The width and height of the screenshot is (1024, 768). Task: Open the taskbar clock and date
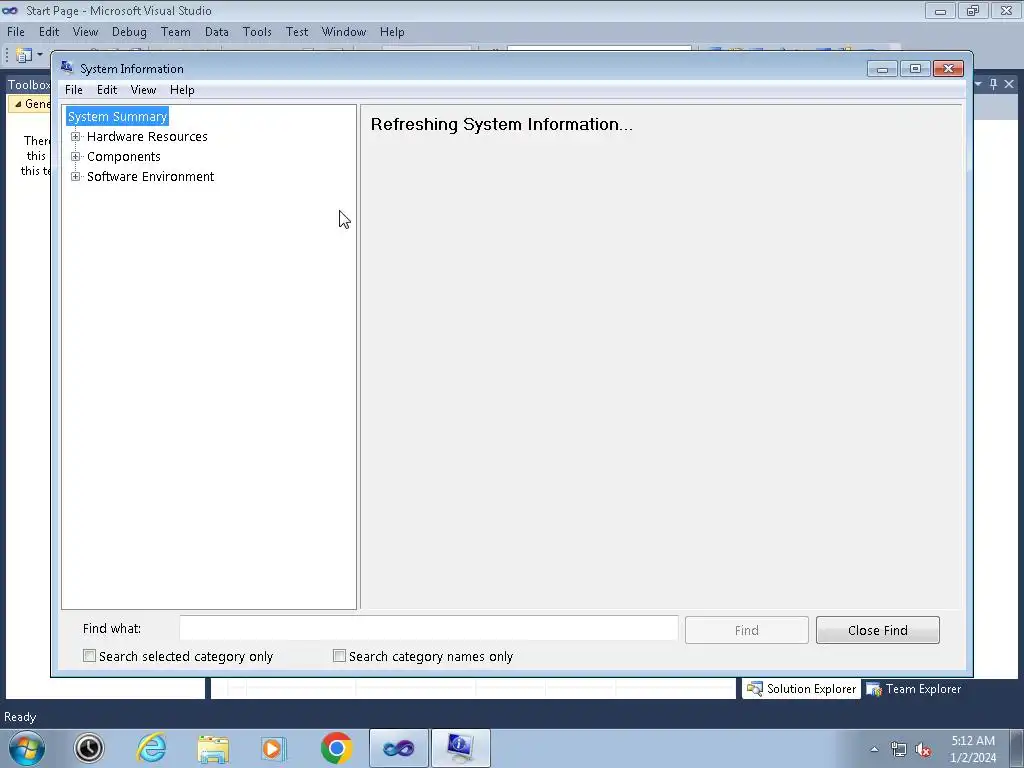click(973, 749)
